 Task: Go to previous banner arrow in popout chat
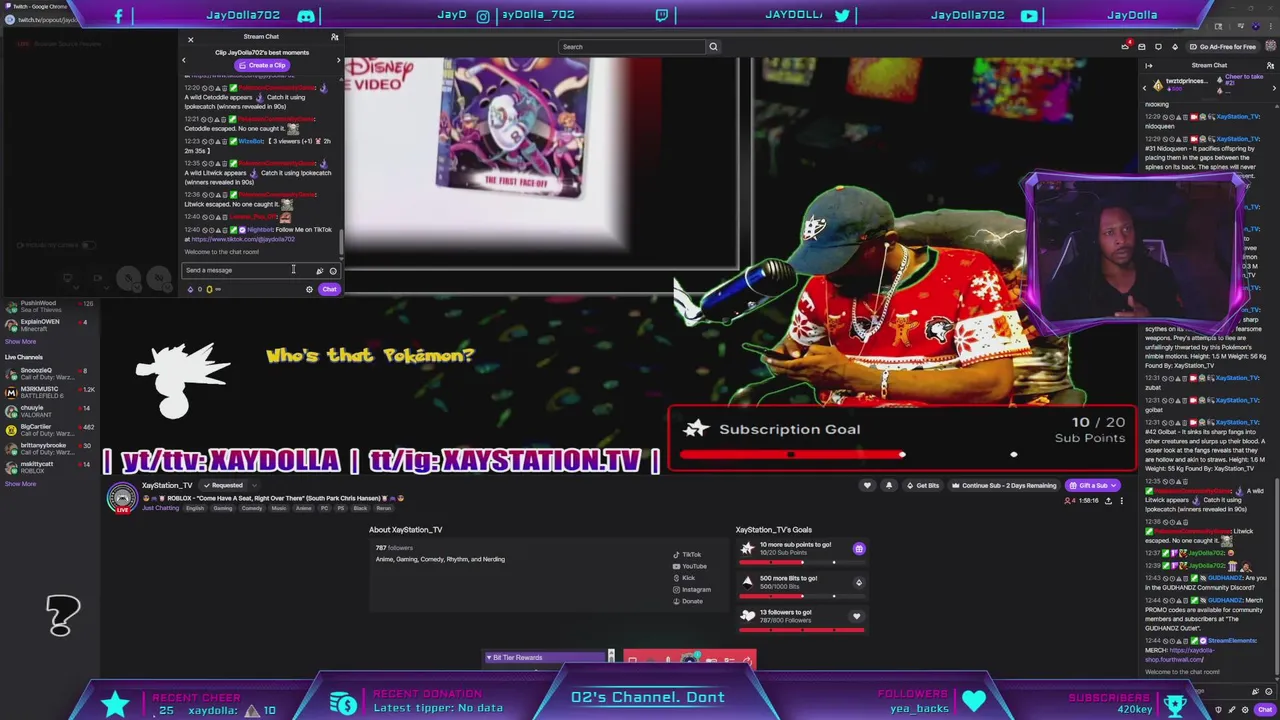184,60
